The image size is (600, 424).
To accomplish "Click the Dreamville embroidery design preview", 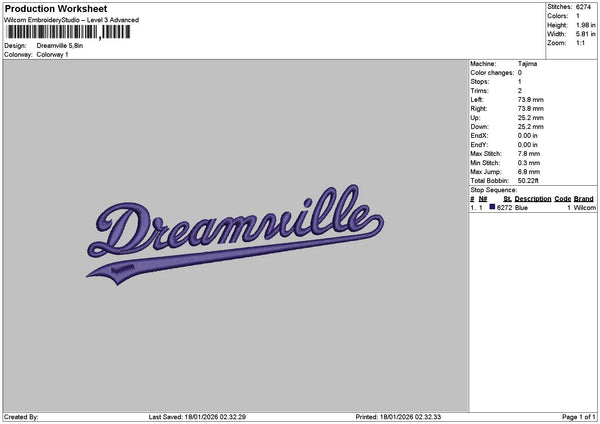I will click(x=235, y=235).
